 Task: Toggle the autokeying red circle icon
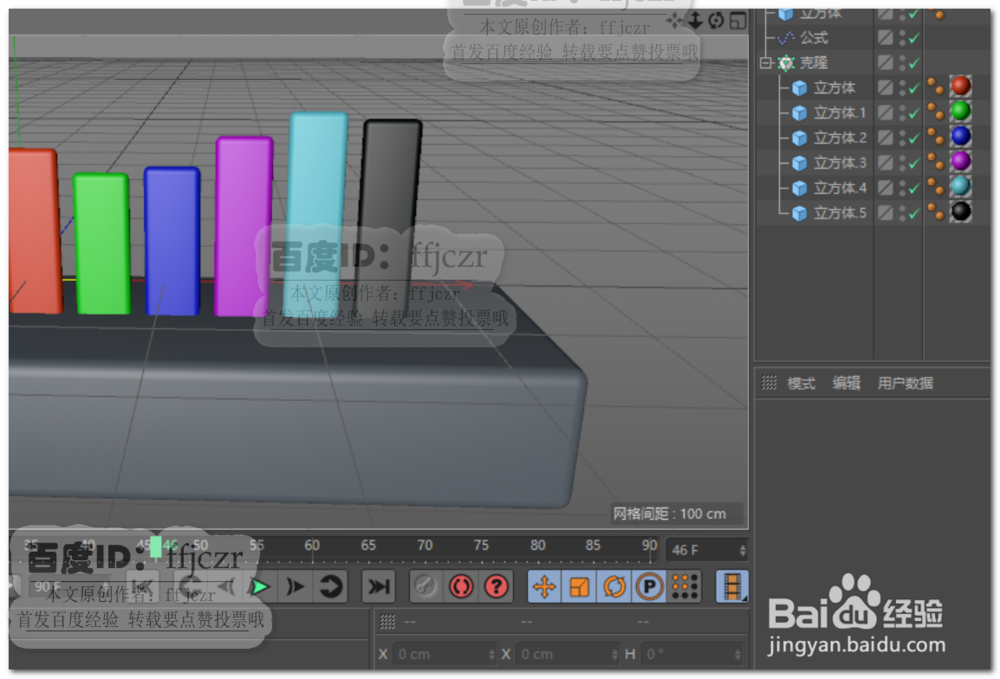click(x=460, y=587)
